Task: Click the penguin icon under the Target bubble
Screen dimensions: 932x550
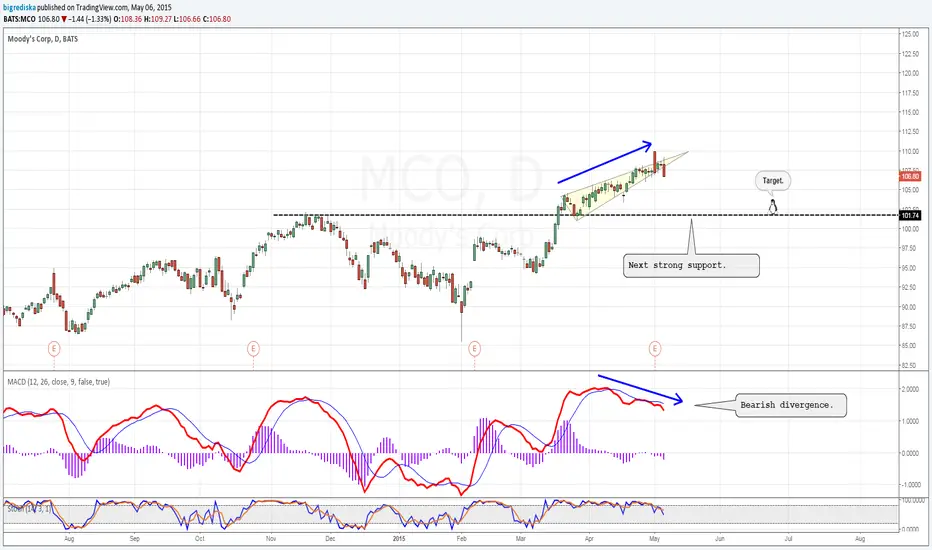Action: point(773,206)
